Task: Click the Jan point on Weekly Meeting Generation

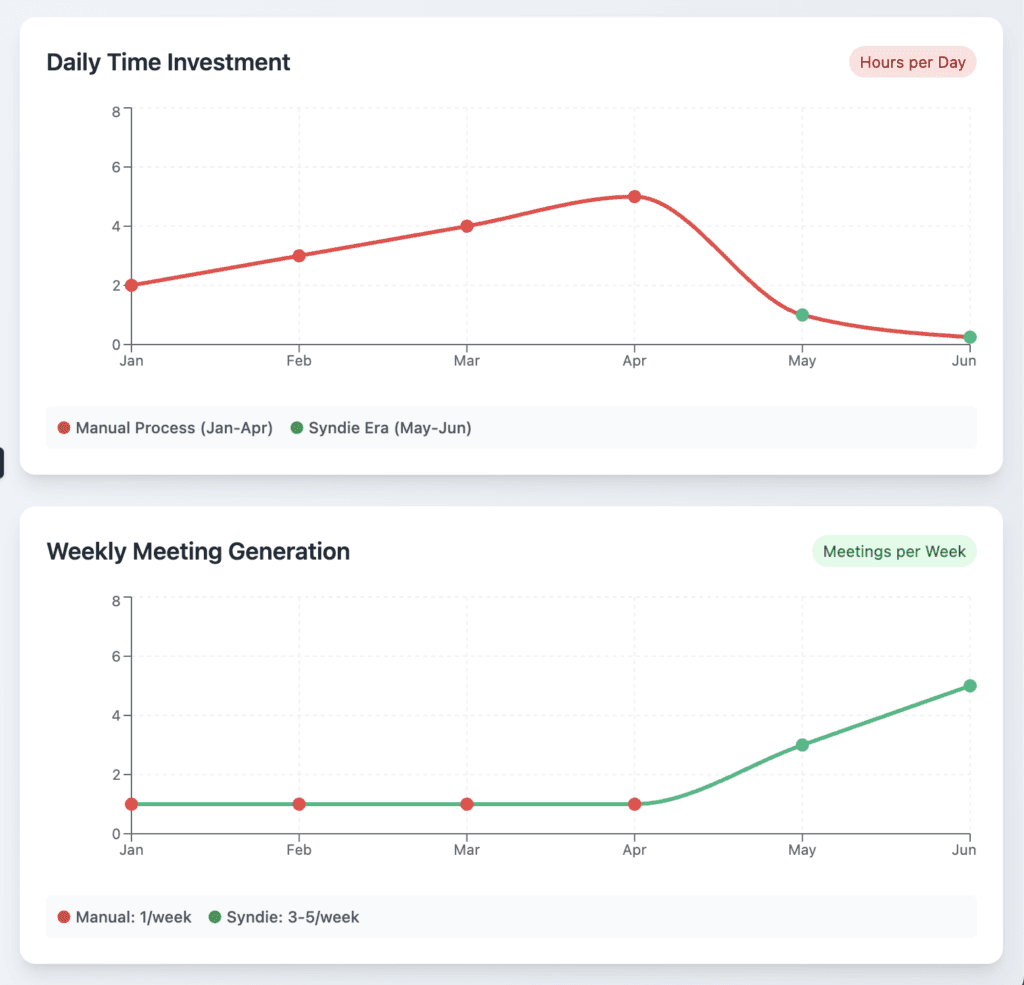Action: click(131, 804)
